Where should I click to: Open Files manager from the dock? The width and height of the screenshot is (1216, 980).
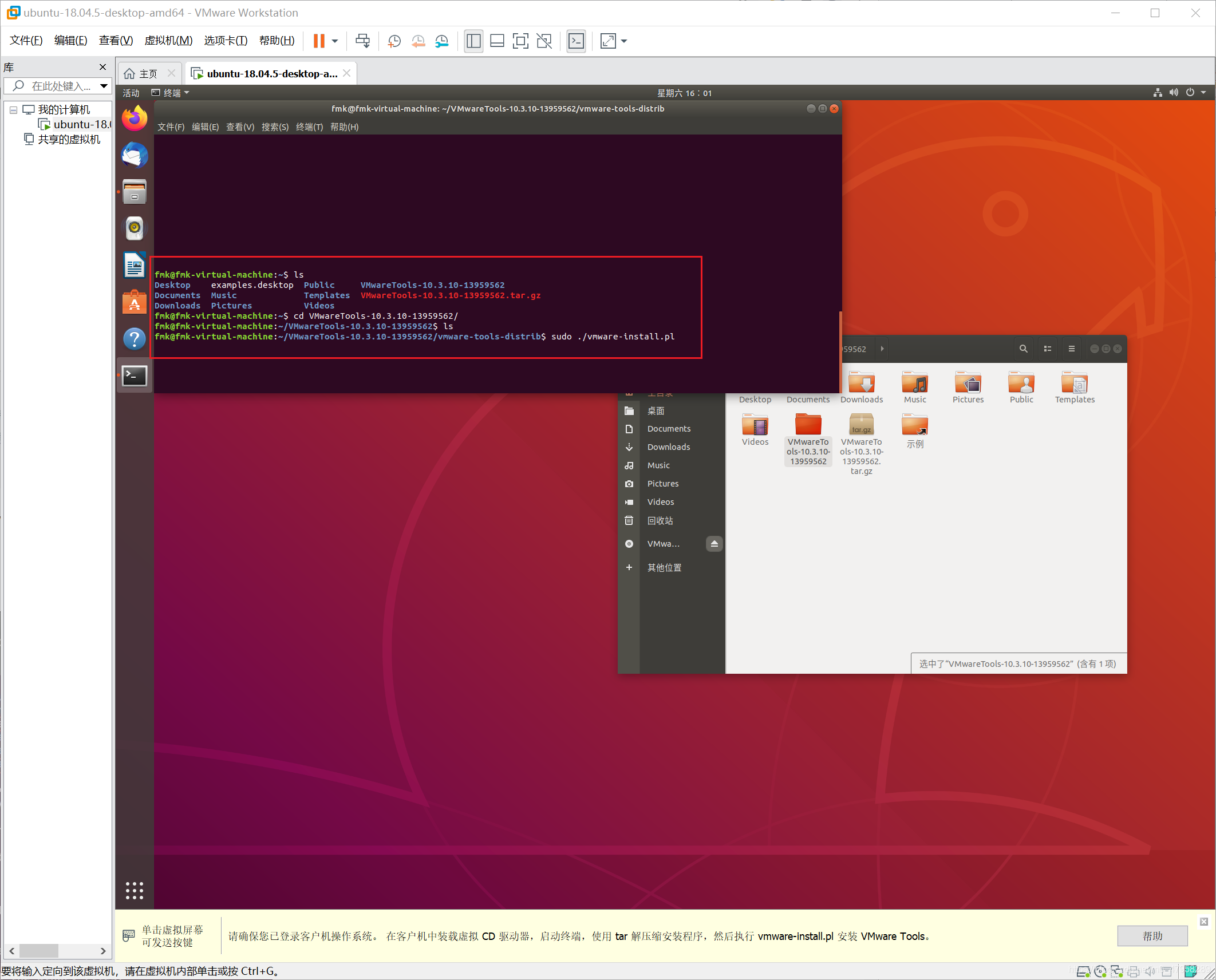[135, 192]
